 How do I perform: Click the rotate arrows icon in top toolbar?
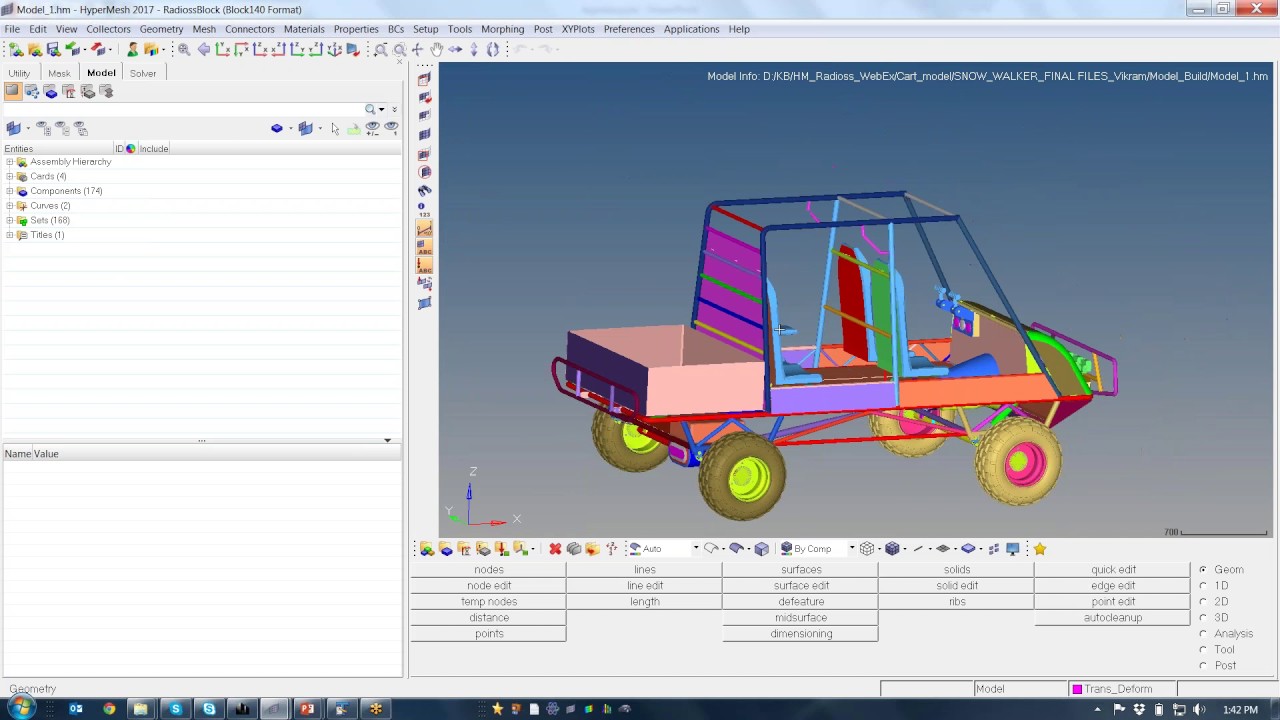click(x=492, y=49)
